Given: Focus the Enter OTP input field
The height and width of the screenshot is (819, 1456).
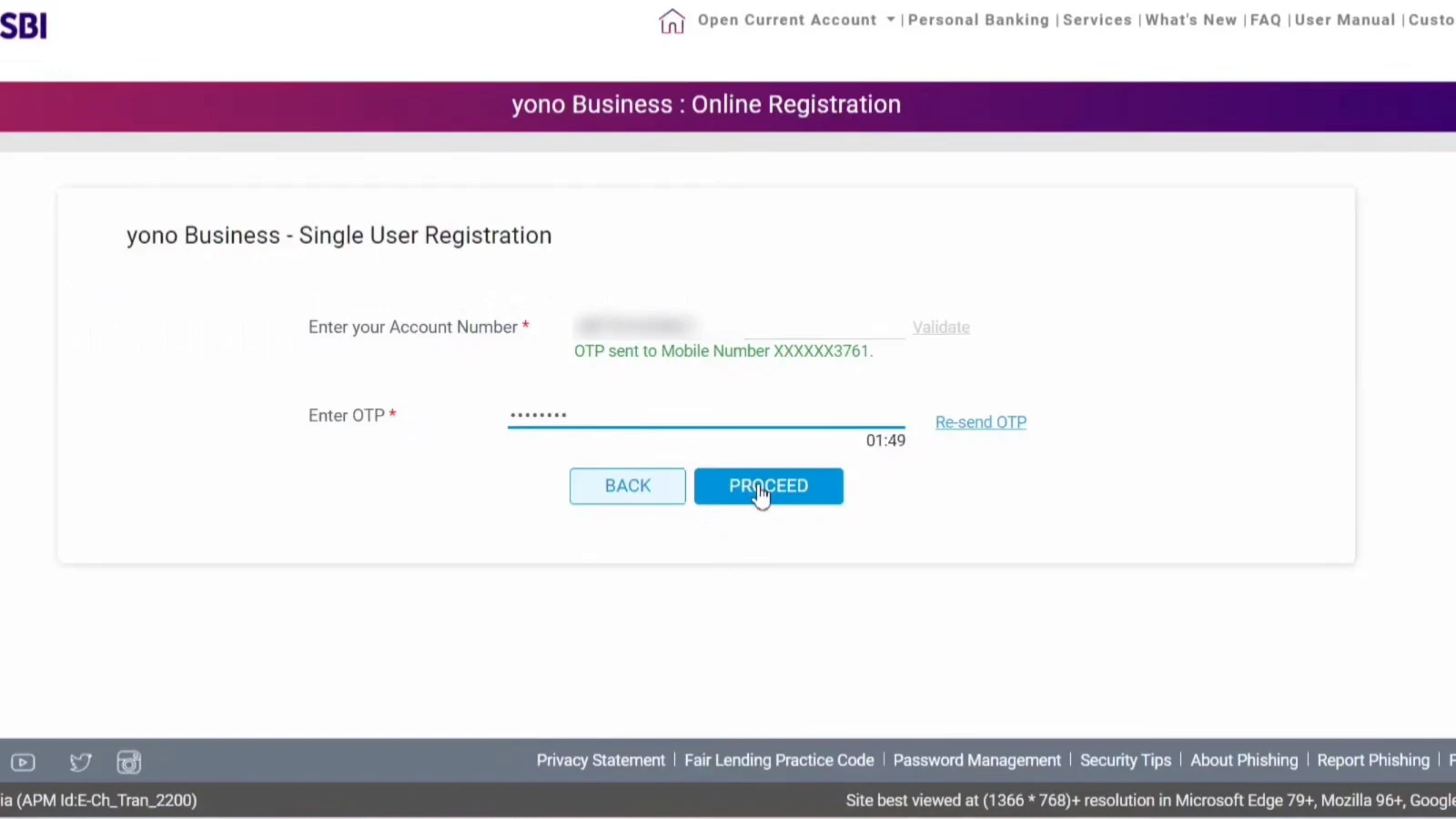Looking at the screenshot, I should coord(706,415).
